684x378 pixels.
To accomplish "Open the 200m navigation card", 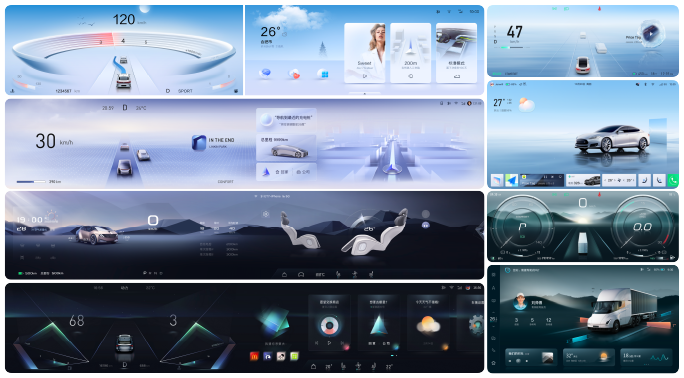I will click(x=410, y=53).
